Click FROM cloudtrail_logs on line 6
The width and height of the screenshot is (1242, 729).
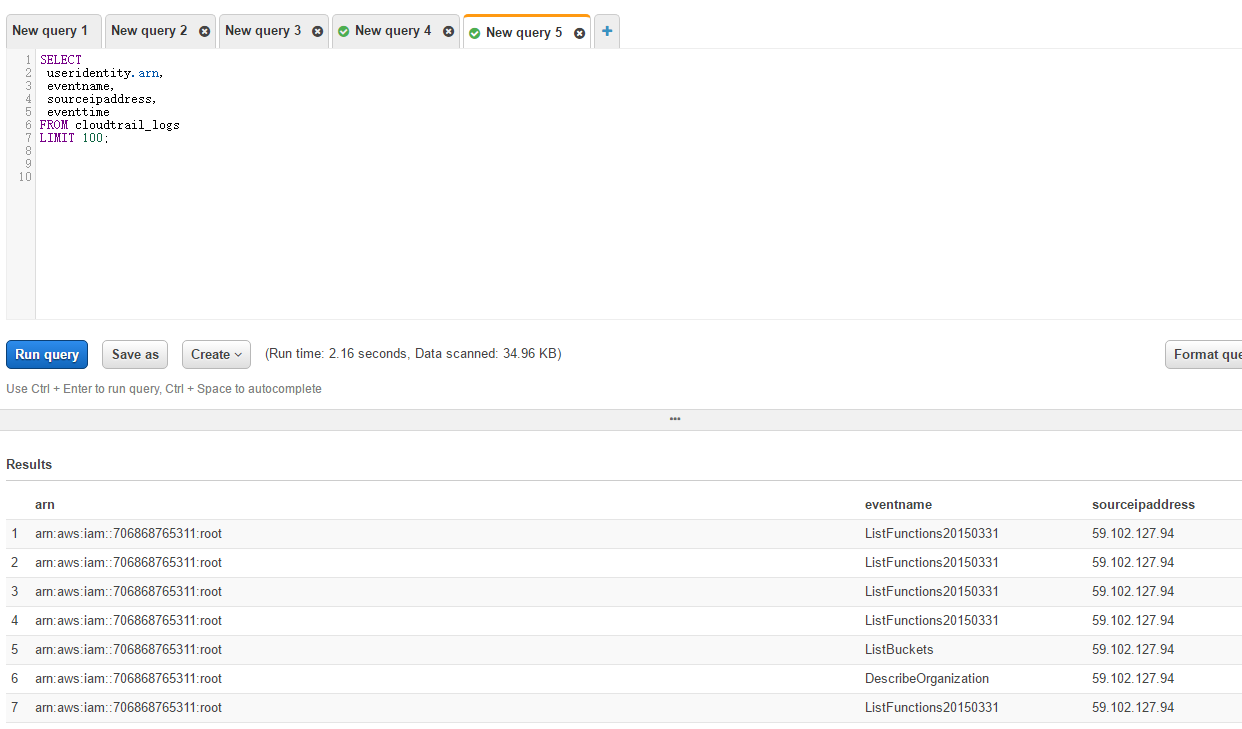[x=110, y=125]
